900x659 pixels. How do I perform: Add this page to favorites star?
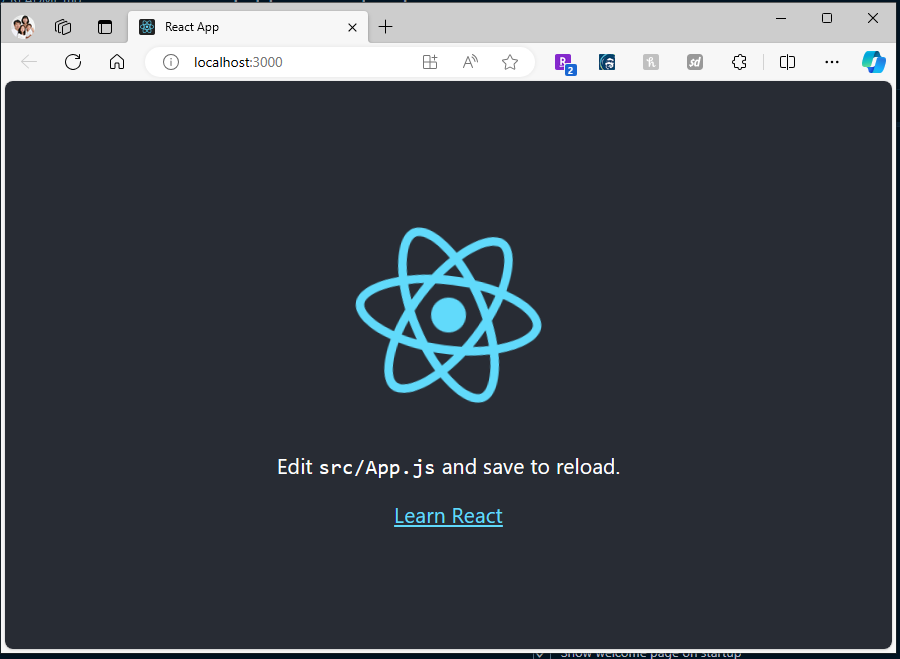pyautogui.click(x=510, y=62)
